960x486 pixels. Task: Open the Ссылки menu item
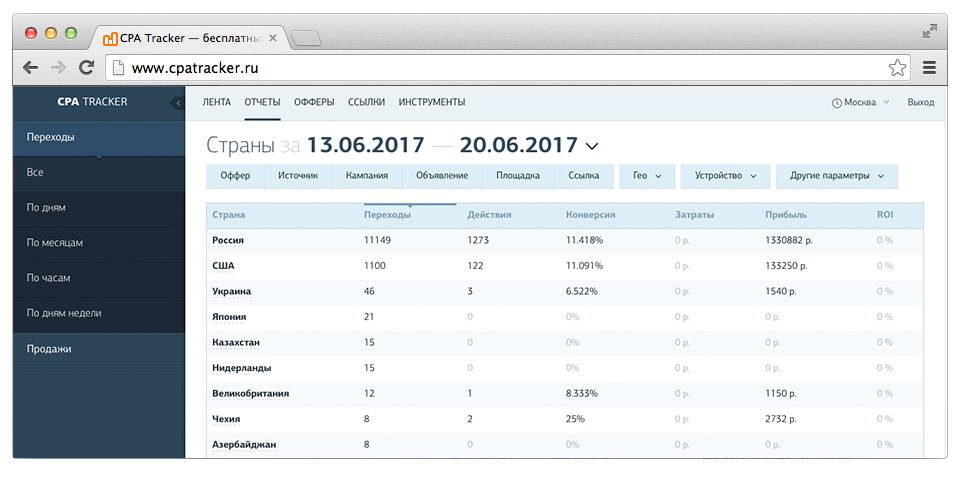pos(366,102)
